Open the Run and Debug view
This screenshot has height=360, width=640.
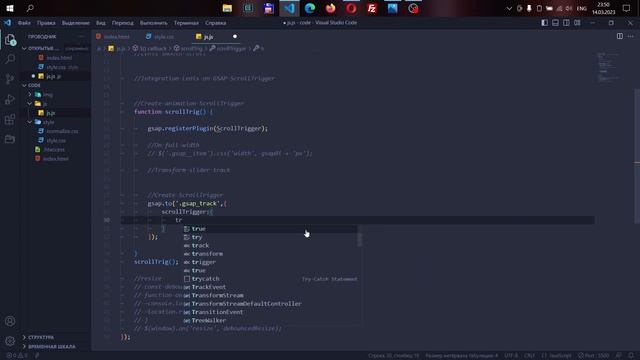(x=10, y=99)
